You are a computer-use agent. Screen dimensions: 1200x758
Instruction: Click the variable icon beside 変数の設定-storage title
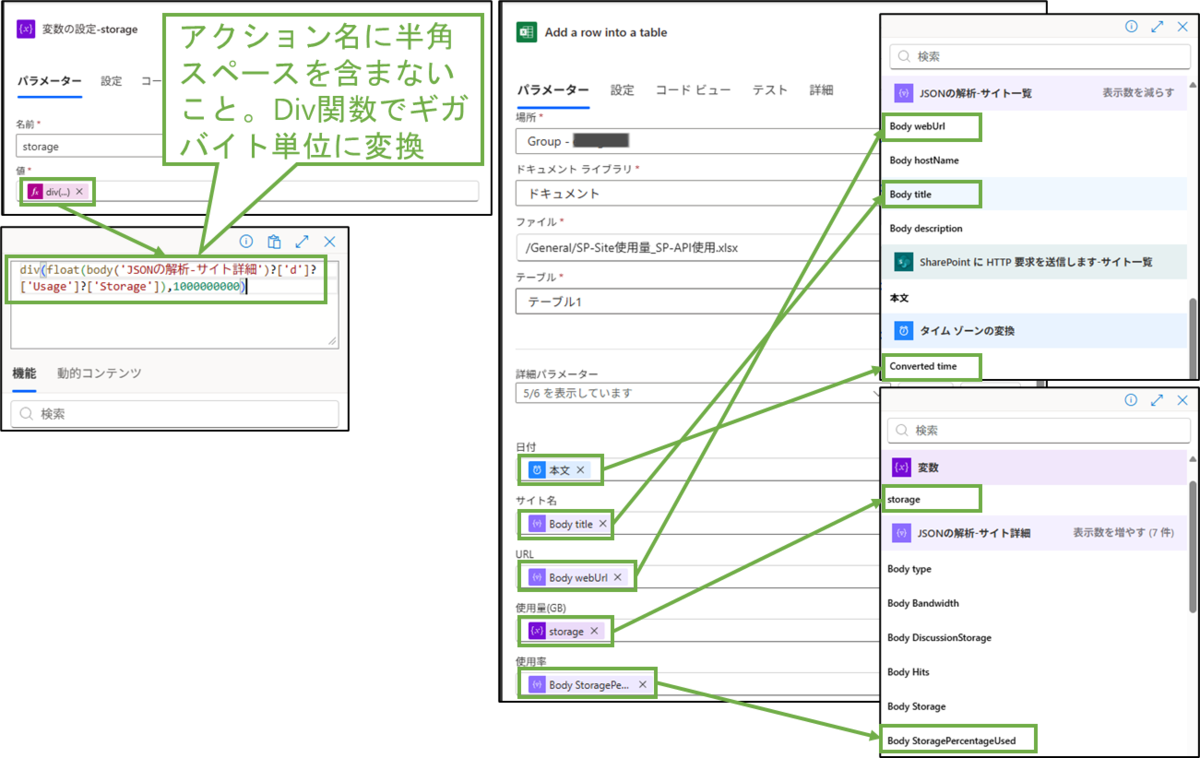pyautogui.click(x=27, y=29)
